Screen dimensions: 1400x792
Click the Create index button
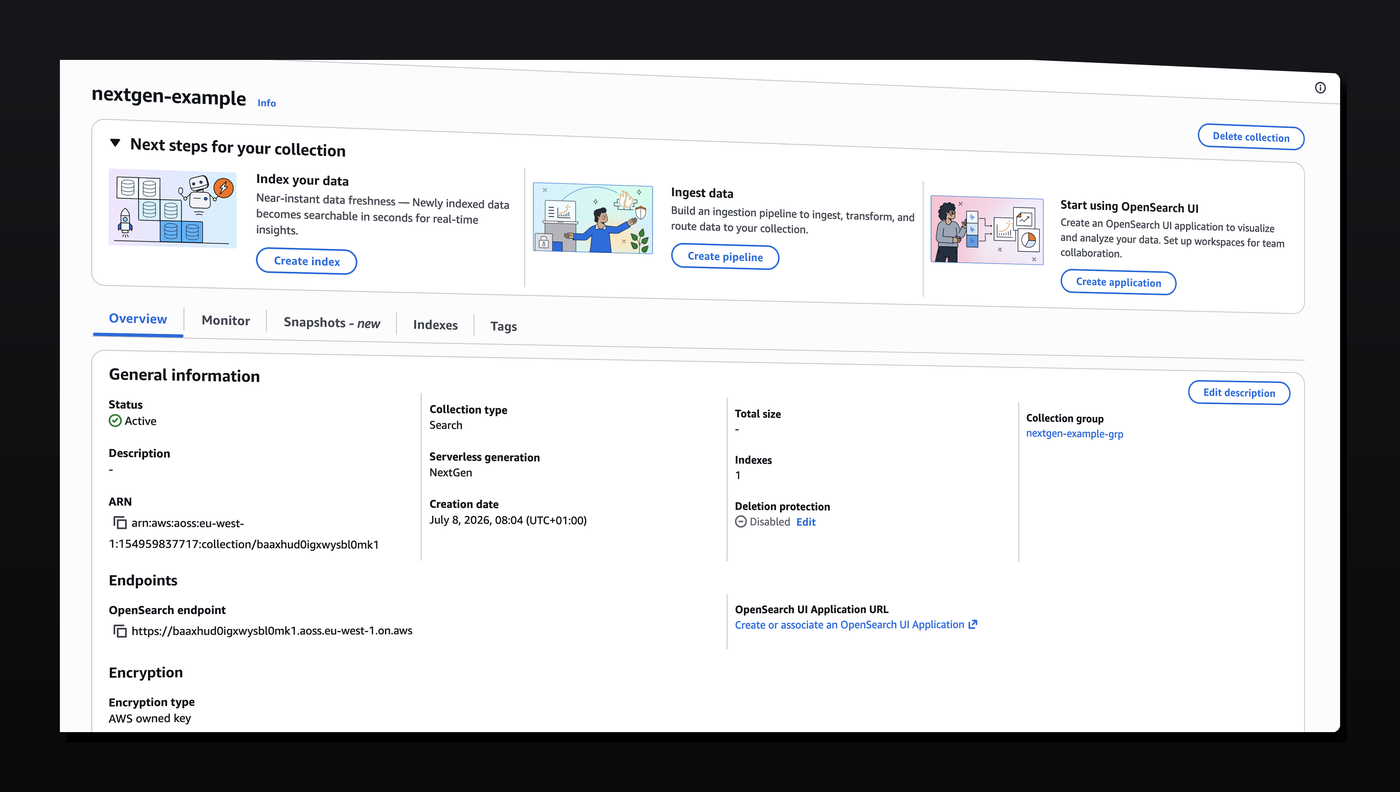pos(307,261)
